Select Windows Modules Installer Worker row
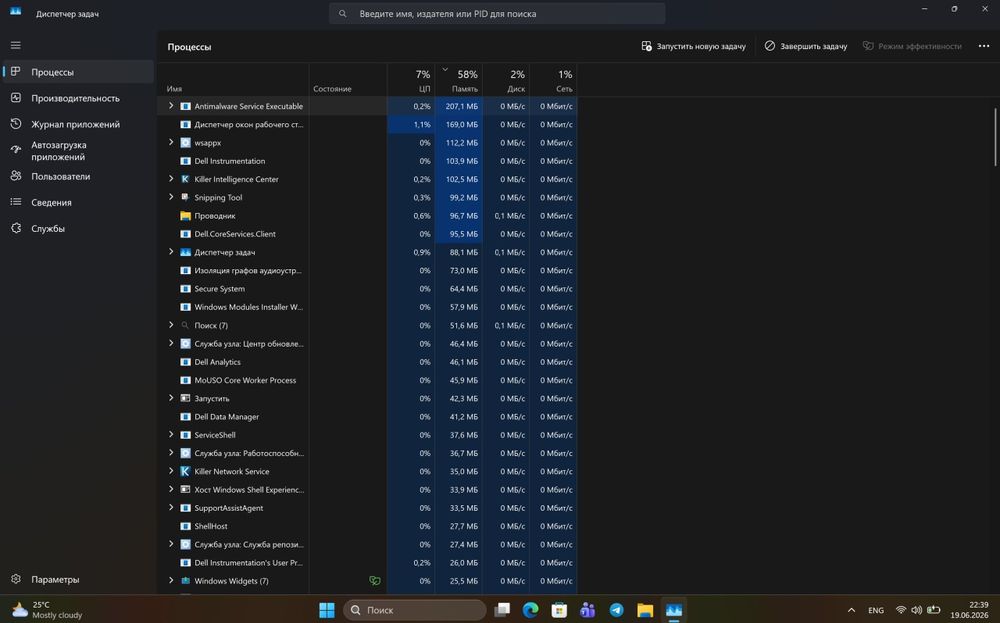Screen dimensions: 1000x623 [x=367, y=307]
